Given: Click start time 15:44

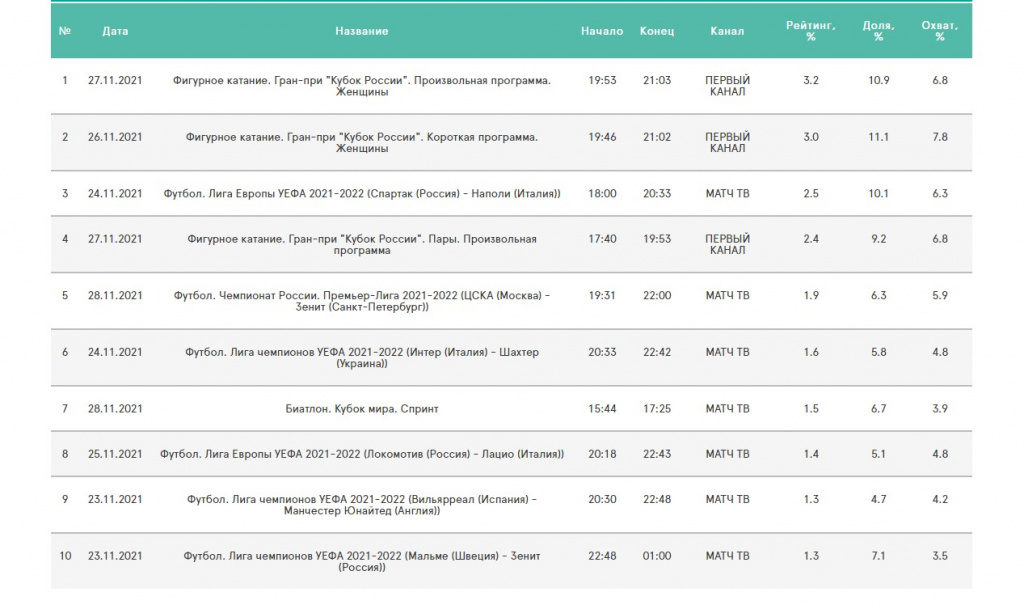Looking at the screenshot, I should click(601, 409).
